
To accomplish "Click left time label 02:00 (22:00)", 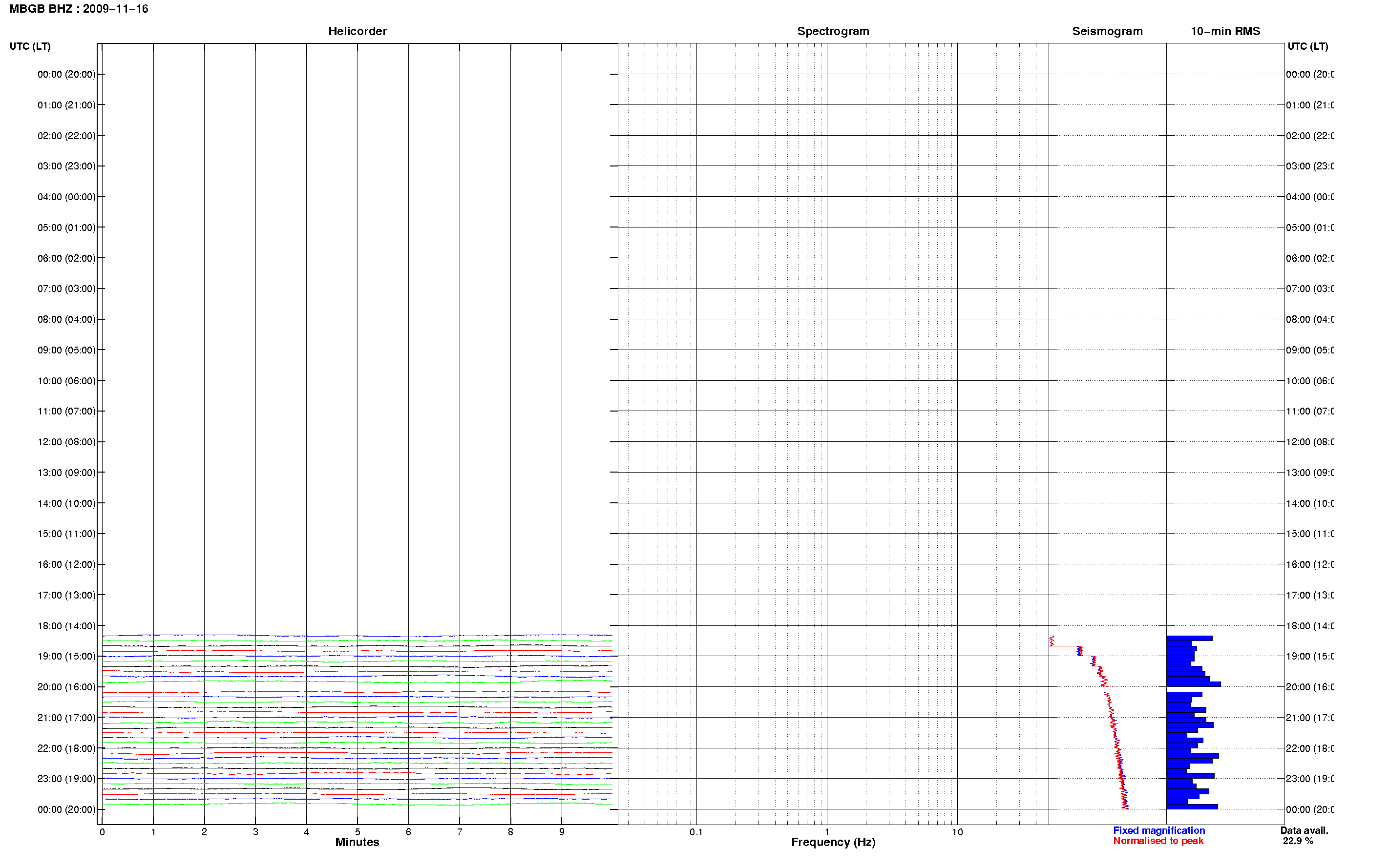I will pos(66,136).
